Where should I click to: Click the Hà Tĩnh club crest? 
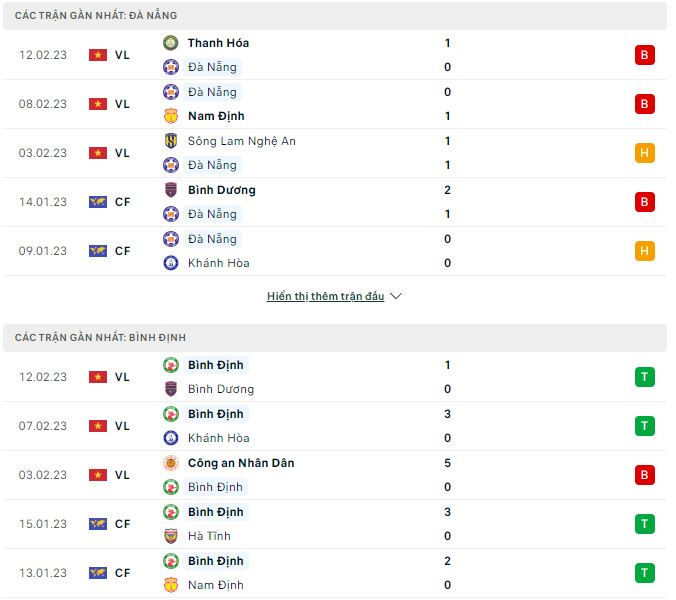click(171, 536)
